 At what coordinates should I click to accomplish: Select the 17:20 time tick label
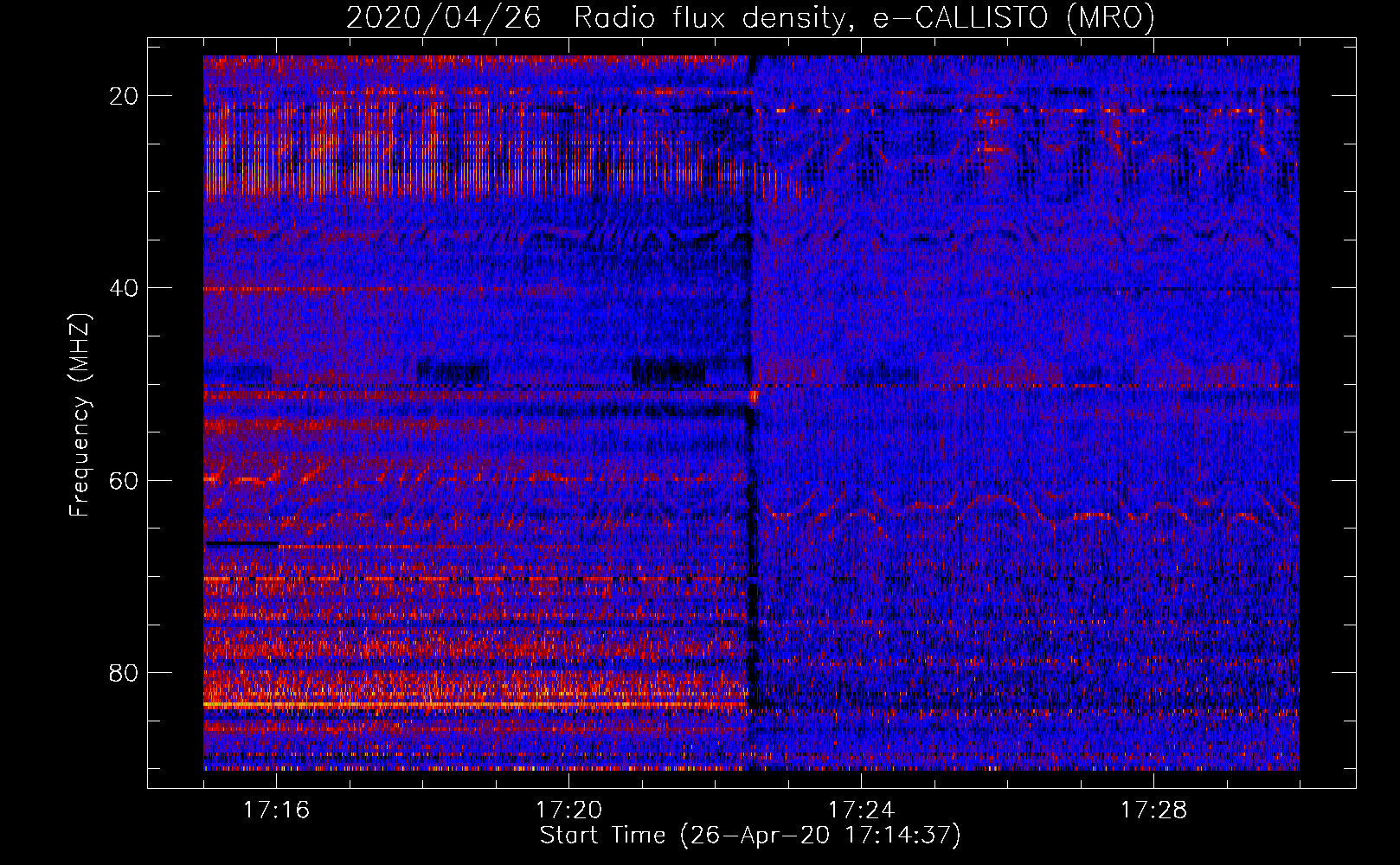click(568, 810)
